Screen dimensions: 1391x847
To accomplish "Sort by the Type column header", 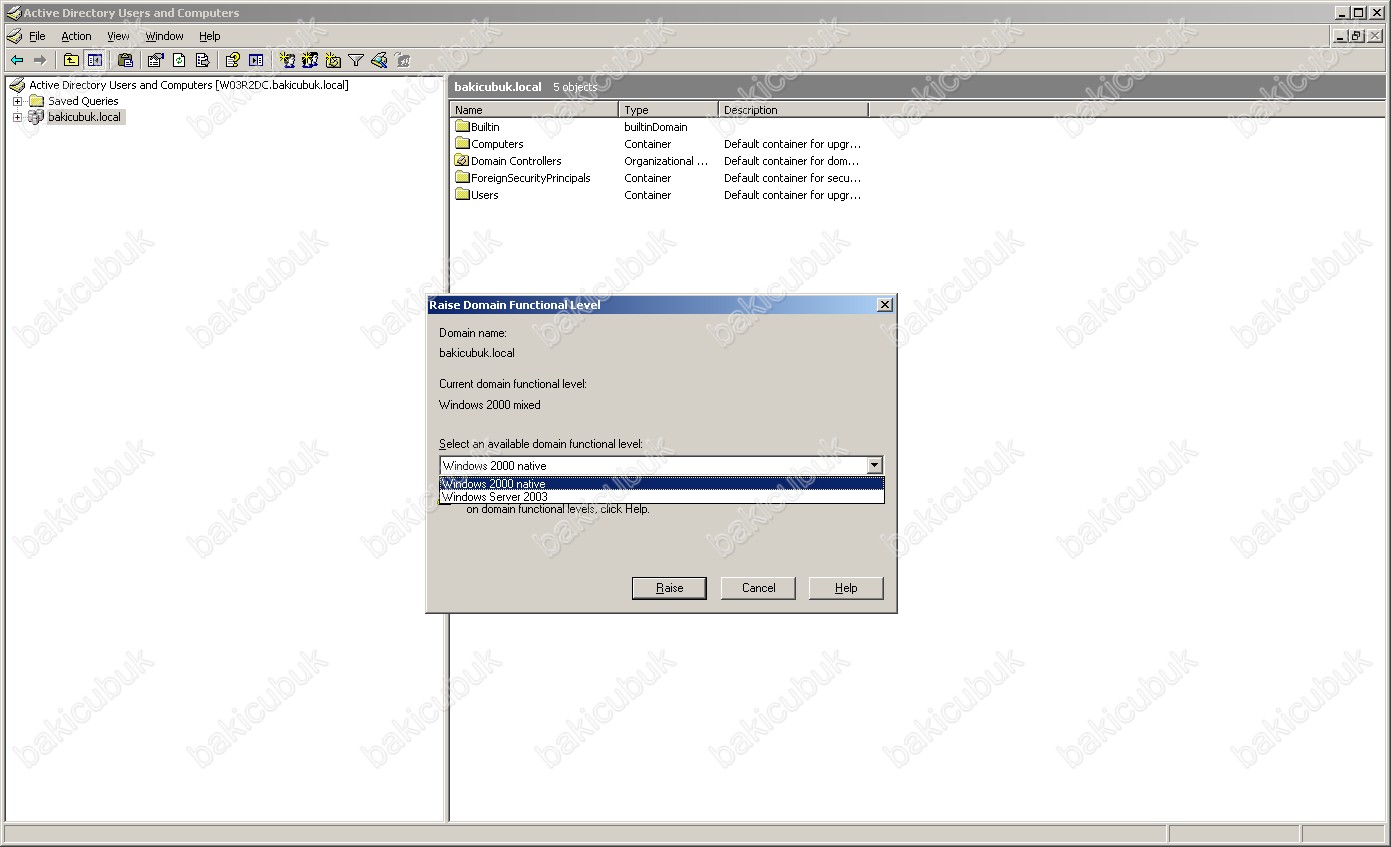I will pyautogui.click(x=668, y=110).
